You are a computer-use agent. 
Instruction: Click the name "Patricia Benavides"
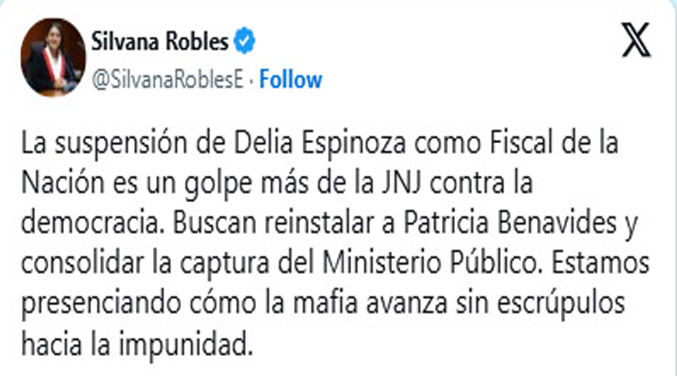pyautogui.click(x=510, y=222)
